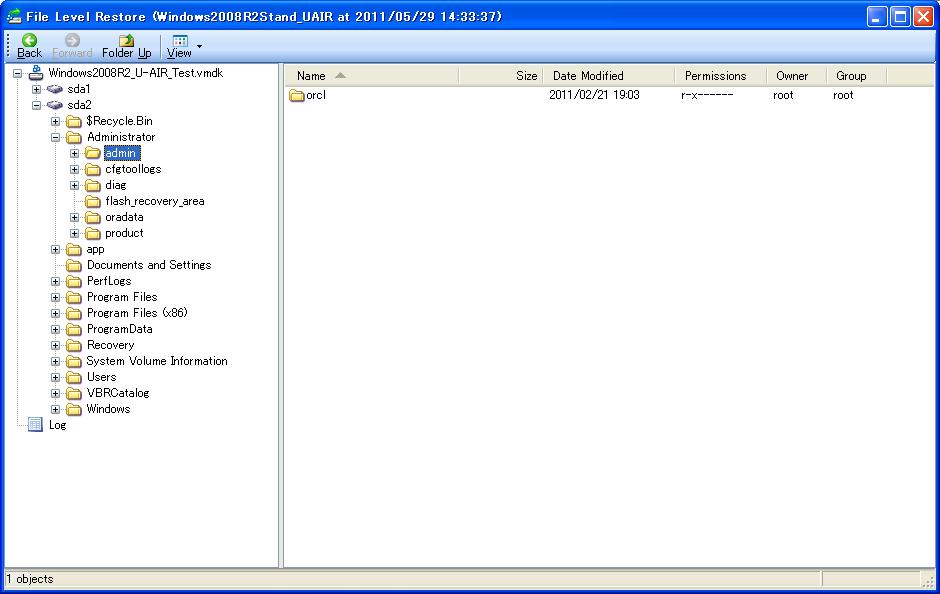Expand the ProgramData folder node
940x594 pixels.
click(55, 329)
